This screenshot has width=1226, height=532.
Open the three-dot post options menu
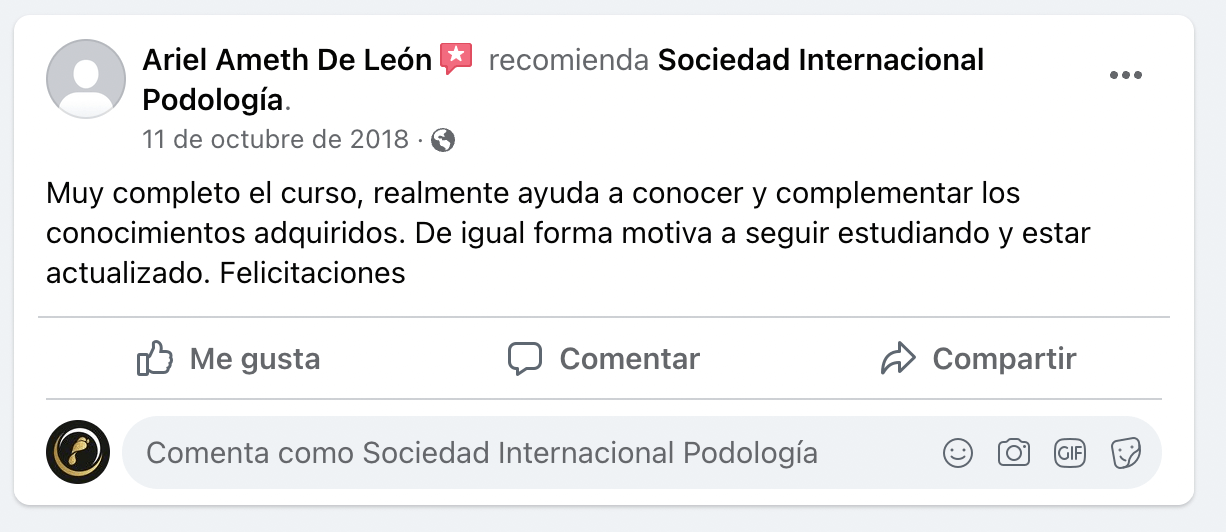tap(1126, 76)
